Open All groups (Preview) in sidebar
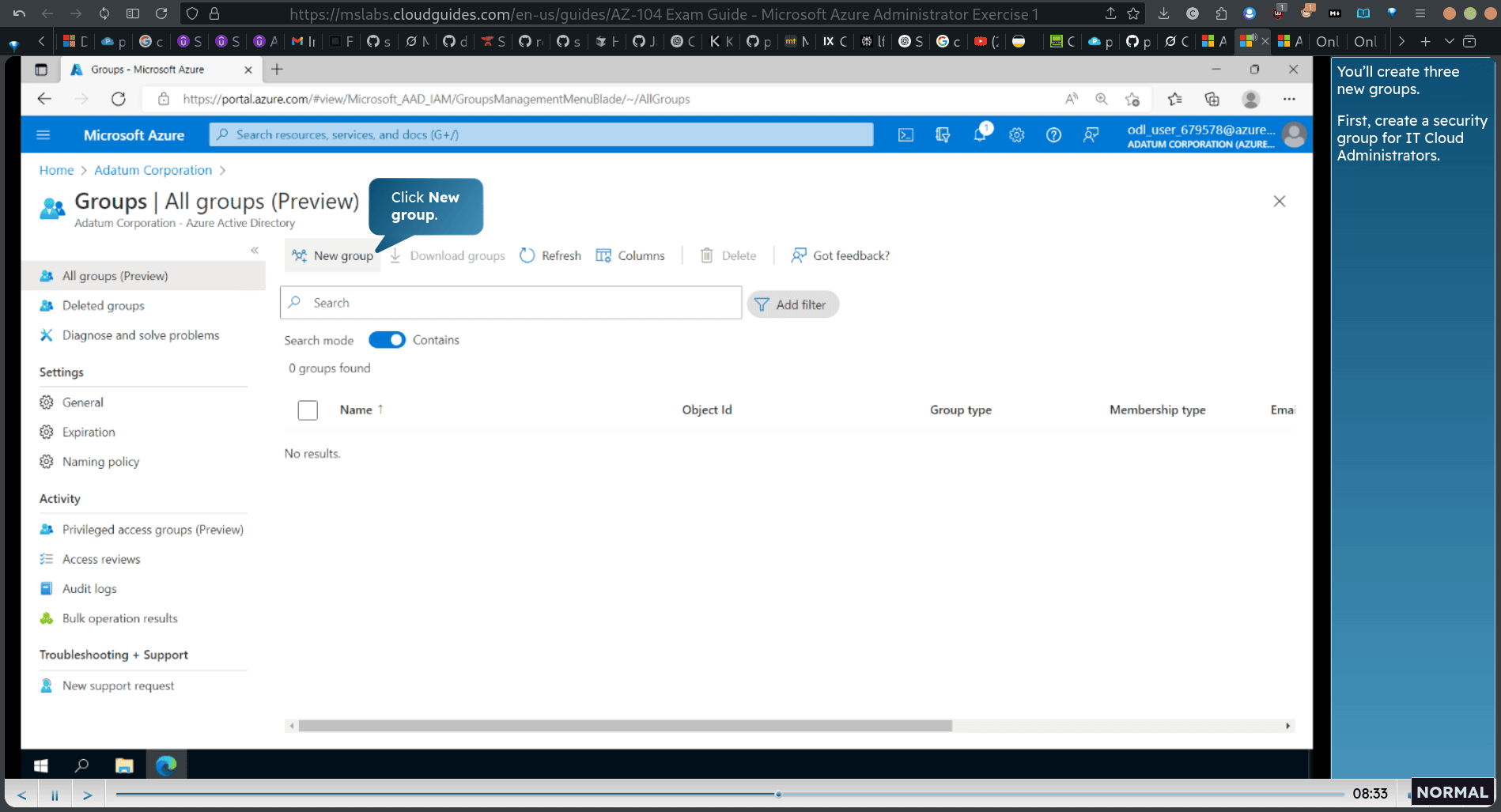The height and width of the screenshot is (812, 1501). point(143,276)
